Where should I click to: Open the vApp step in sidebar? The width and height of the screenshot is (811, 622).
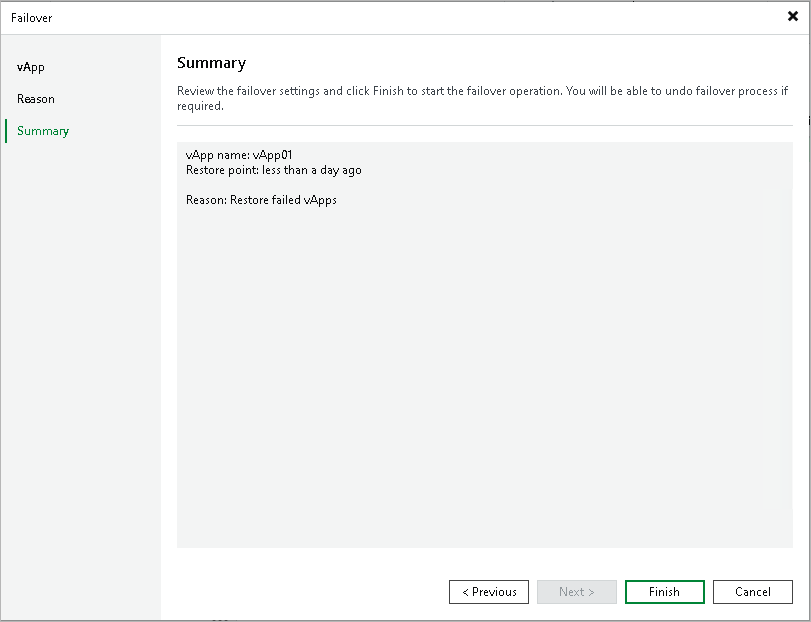[x=31, y=67]
